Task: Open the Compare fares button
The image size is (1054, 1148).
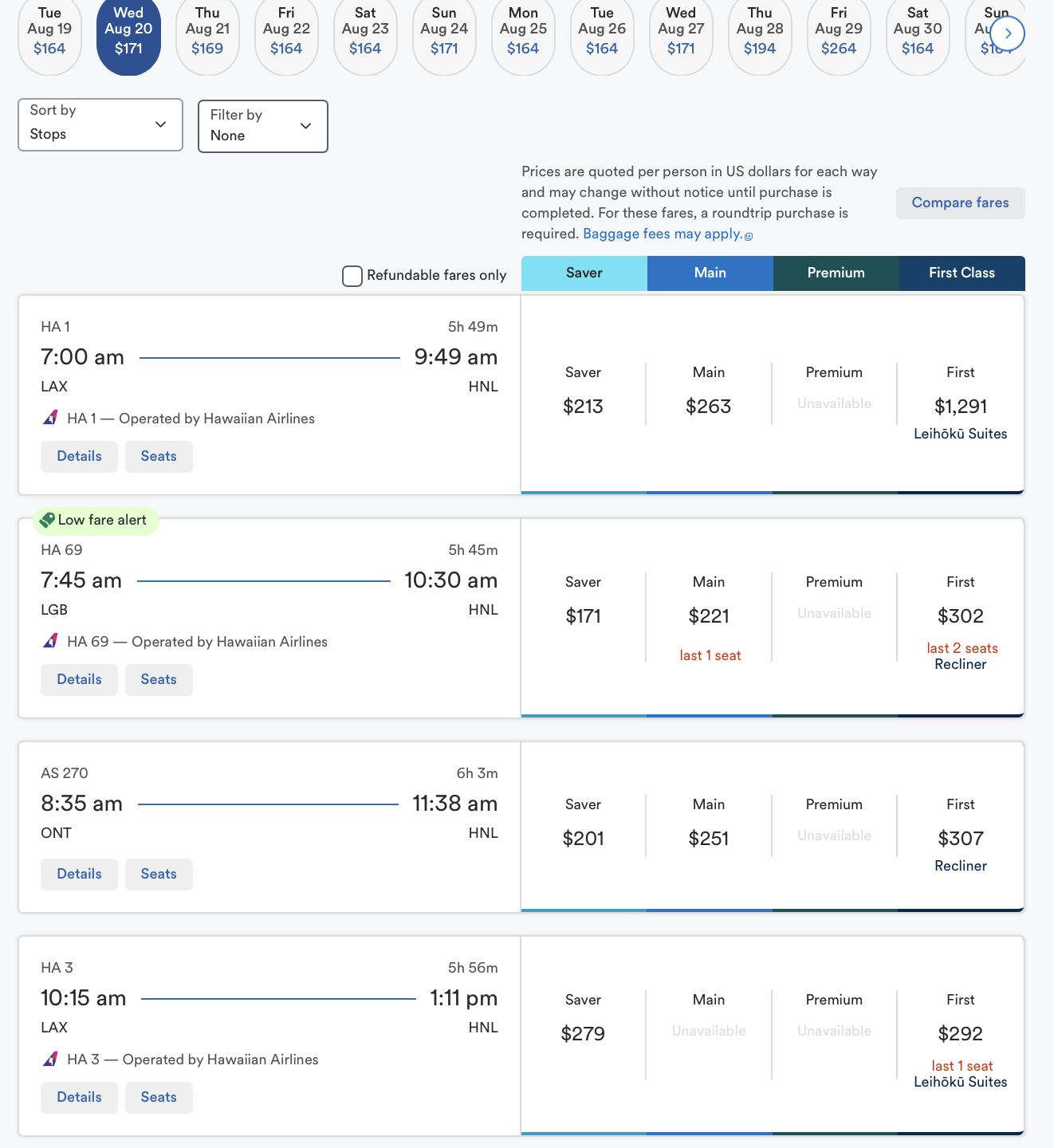Action: pos(960,202)
